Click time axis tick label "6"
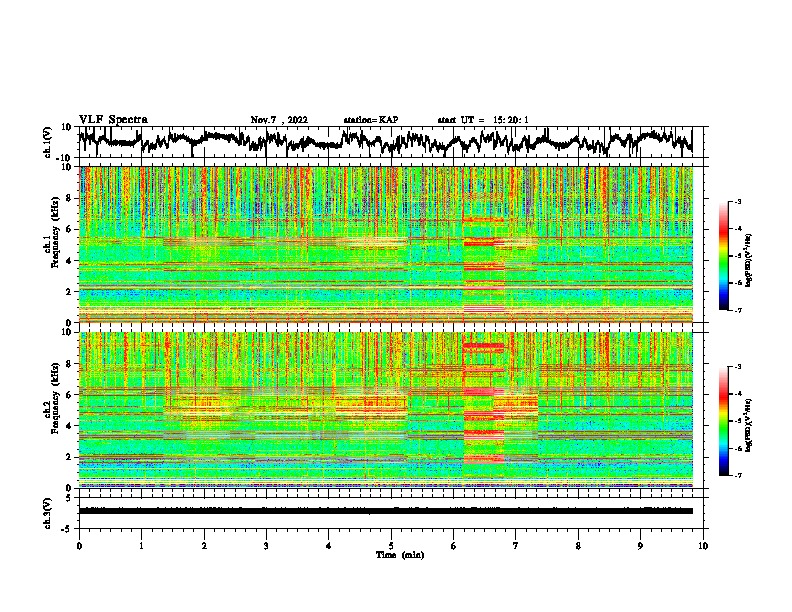The width and height of the screenshot is (792, 612). (454, 546)
